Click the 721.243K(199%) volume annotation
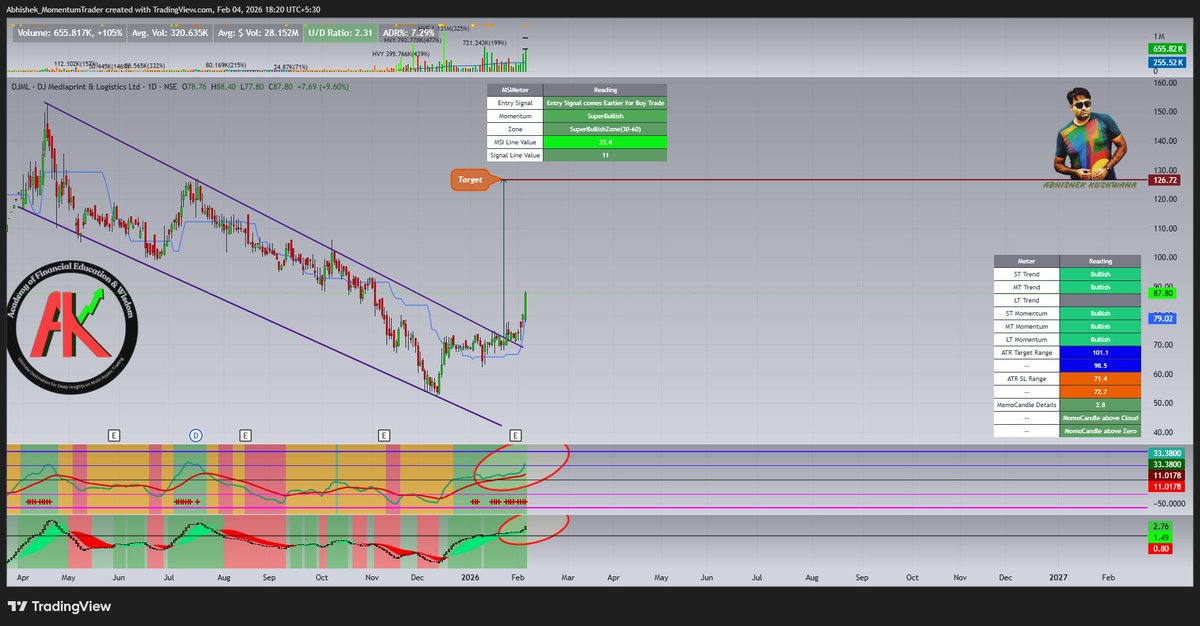This screenshot has width=1200, height=626. [487, 43]
